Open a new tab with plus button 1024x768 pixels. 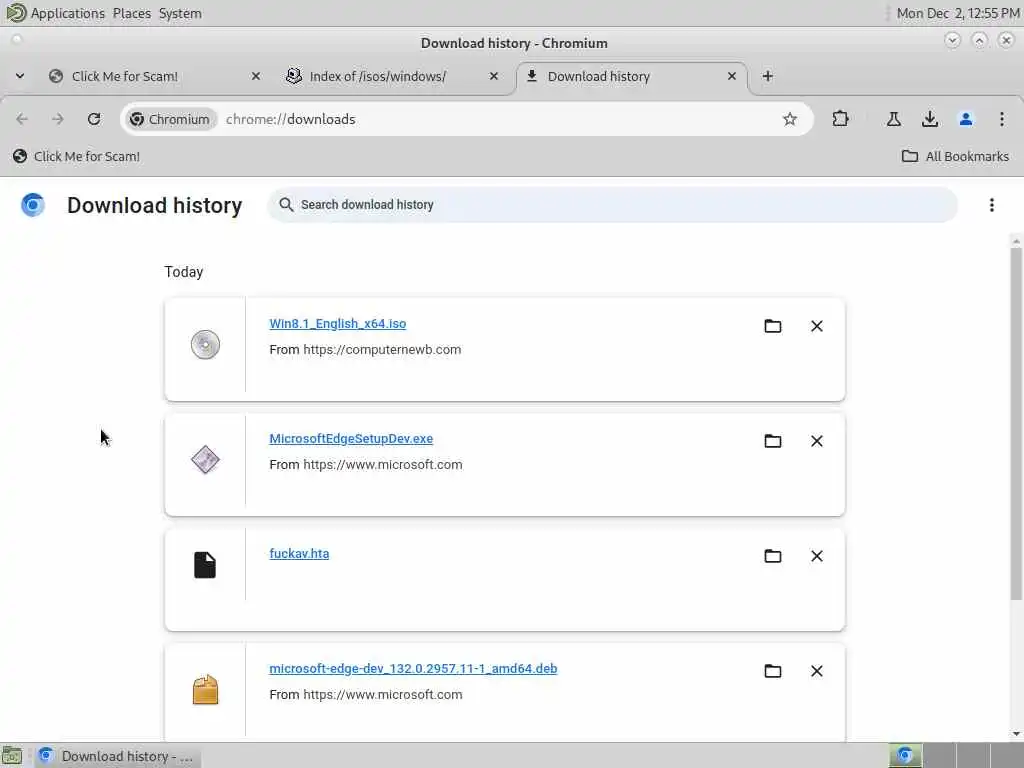click(x=768, y=76)
